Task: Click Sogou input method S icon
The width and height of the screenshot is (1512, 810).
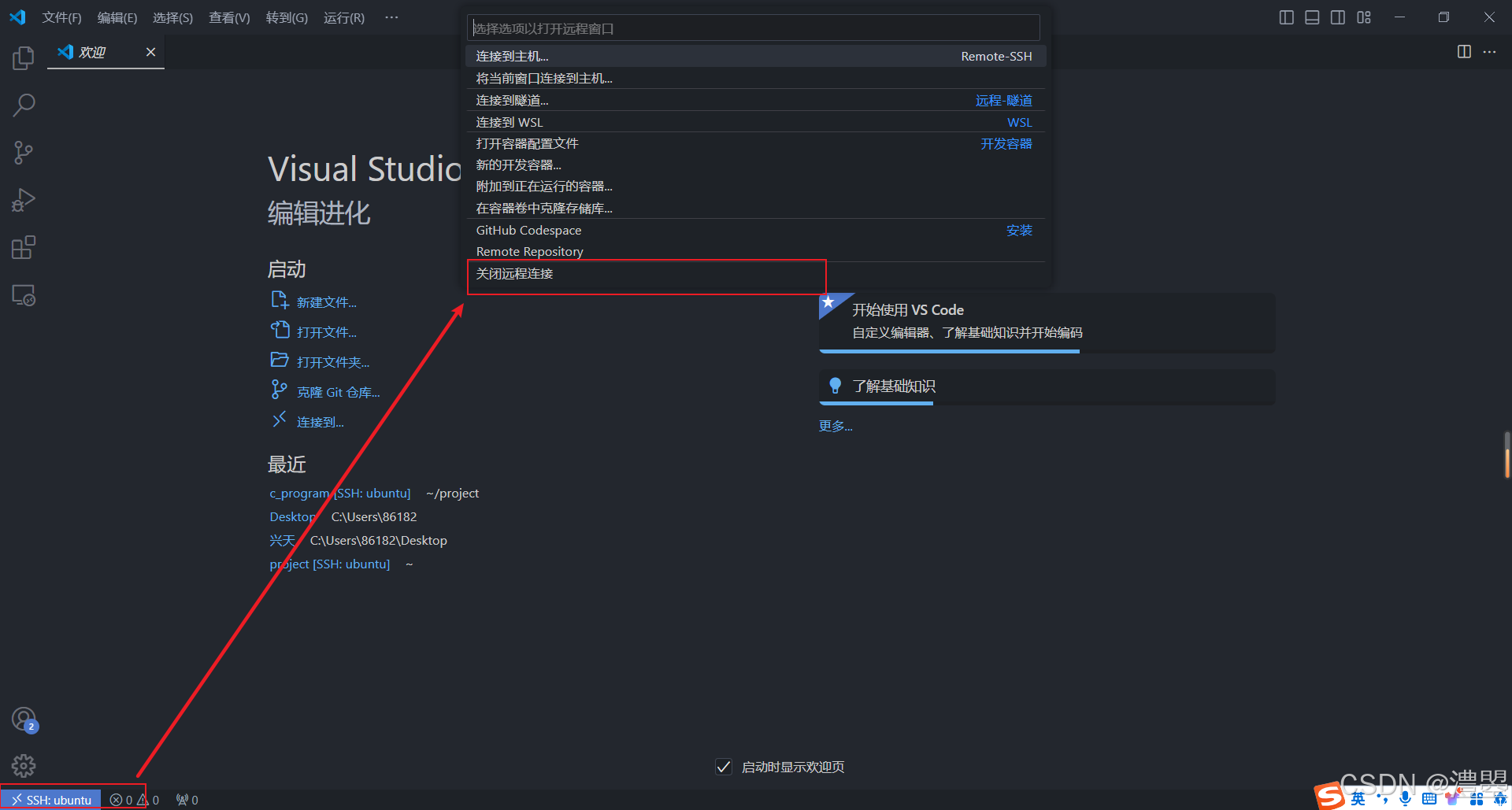Action: pyautogui.click(x=1330, y=797)
